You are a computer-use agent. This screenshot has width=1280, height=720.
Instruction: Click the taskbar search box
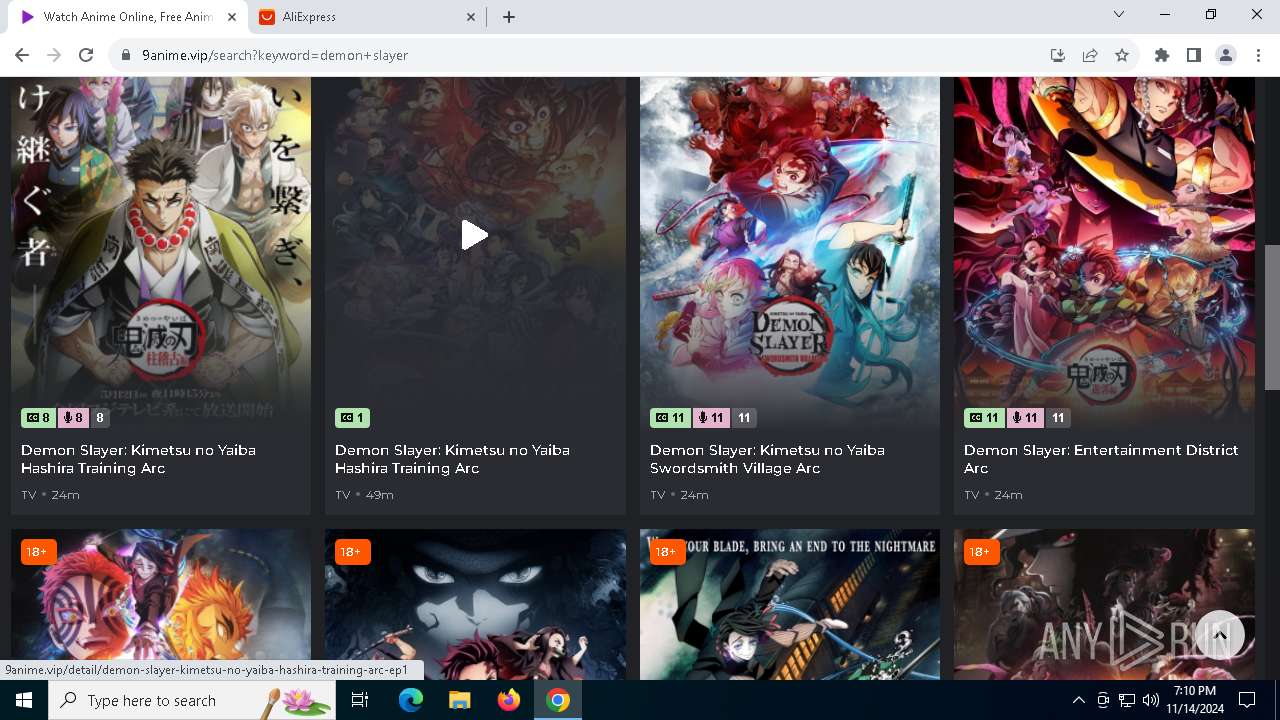194,700
